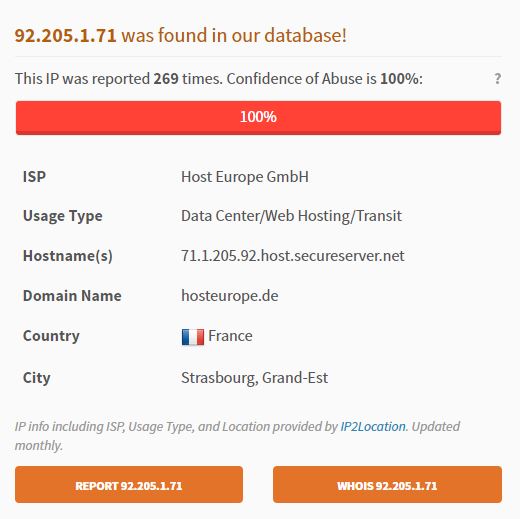This screenshot has width=520, height=519.
Task: Click the Strasbourg, Grand-Est city value
Action: (254, 378)
